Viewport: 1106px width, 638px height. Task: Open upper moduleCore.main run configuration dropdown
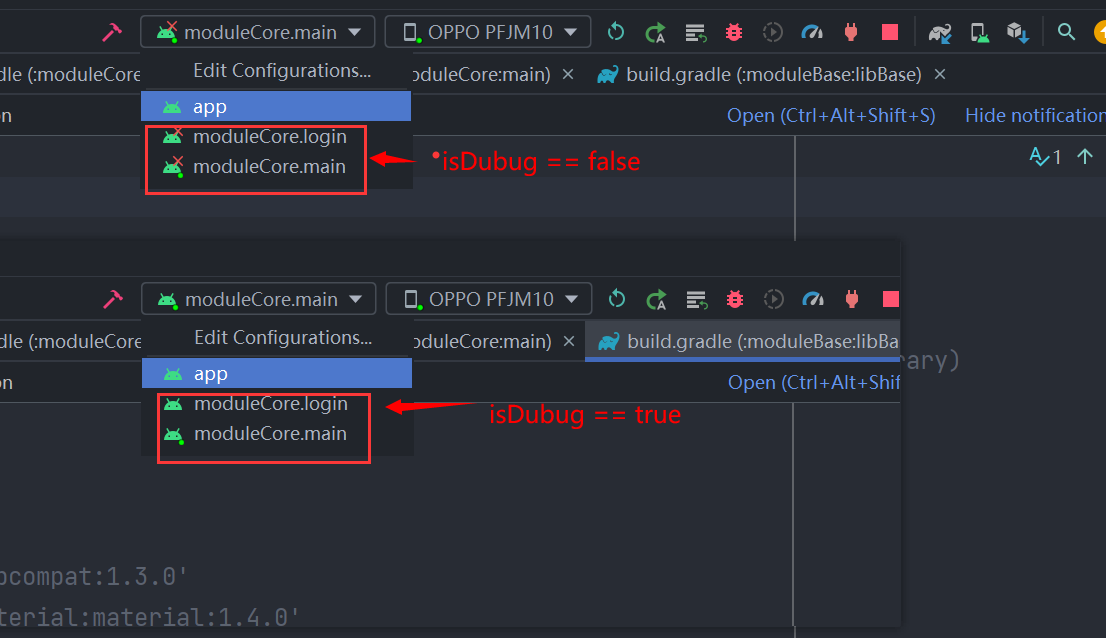tap(257, 32)
